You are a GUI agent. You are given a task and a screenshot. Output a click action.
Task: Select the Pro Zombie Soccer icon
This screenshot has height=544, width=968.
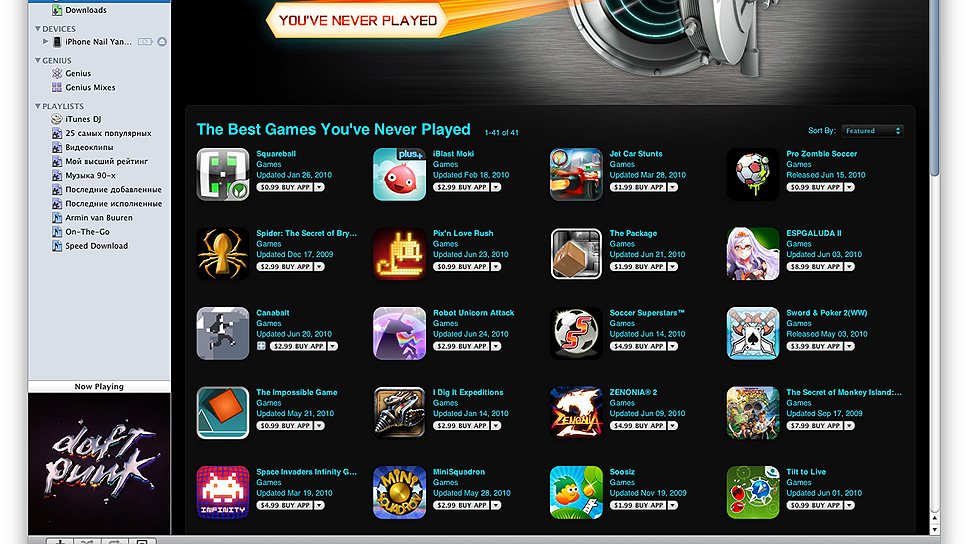753,175
